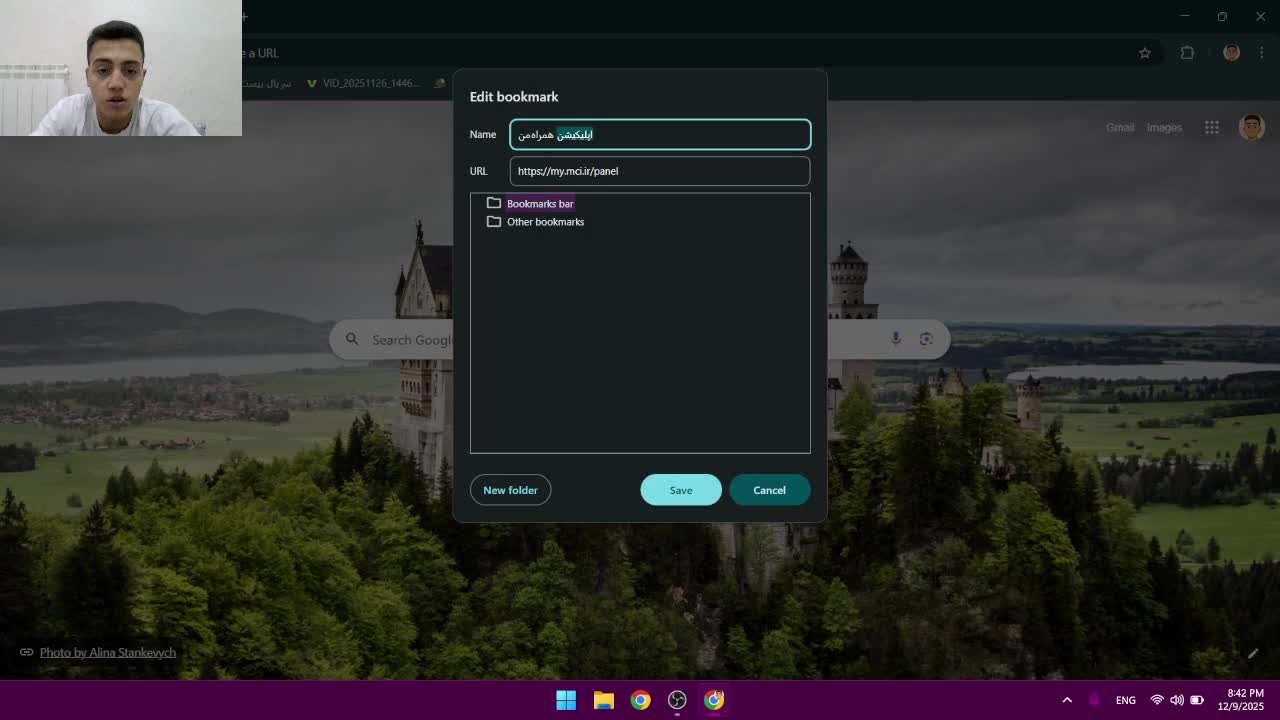Open the Extensions puzzle icon
The width and height of the screenshot is (1280, 720).
tap(1187, 53)
